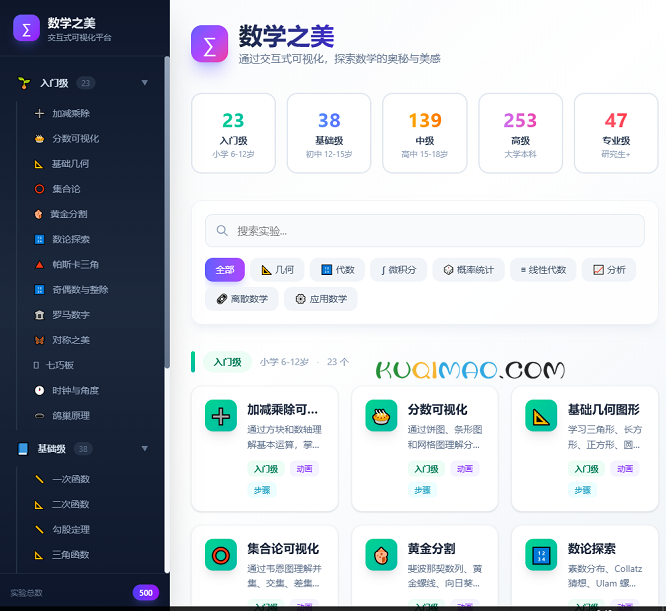This screenshot has width=666, height=611.
Task: Click the triangle icon beside 三角函数 in sidebar
Action: point(39,555)
